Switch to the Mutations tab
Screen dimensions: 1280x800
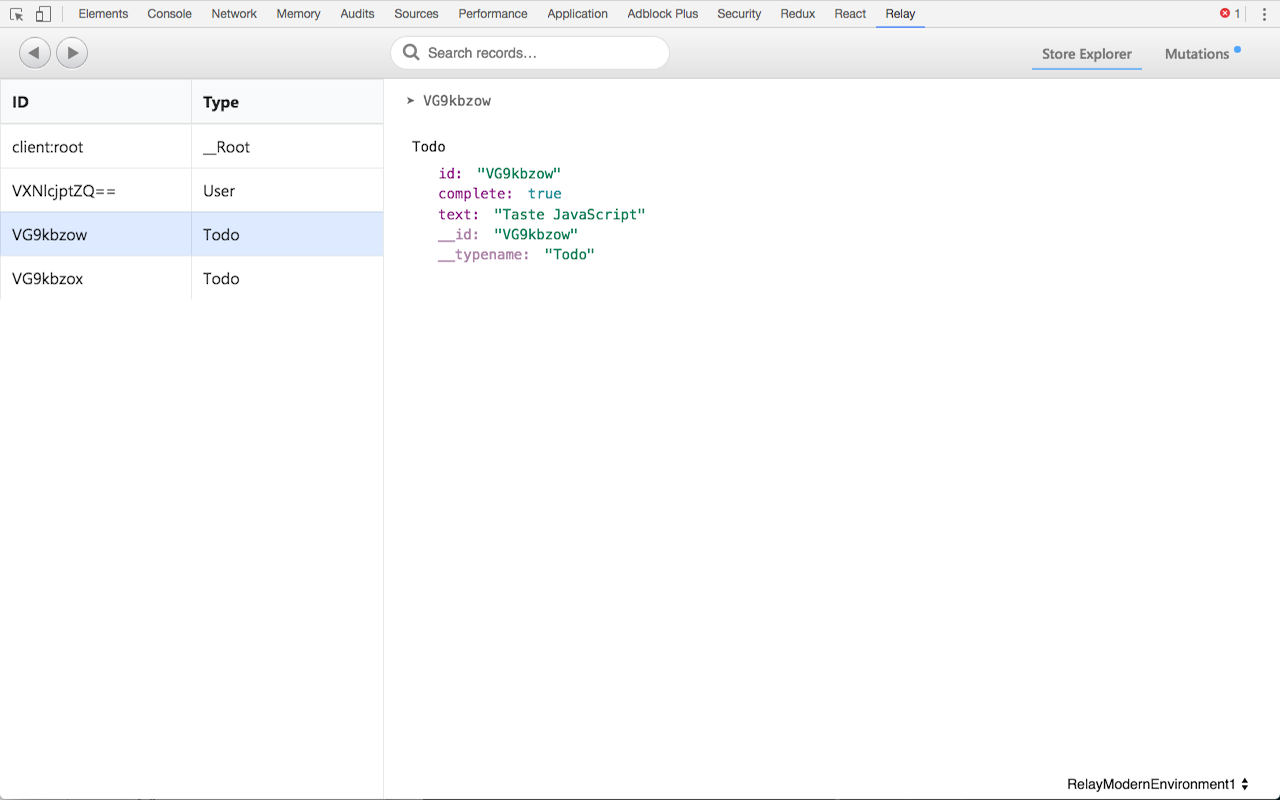[x=1196, y=54]
